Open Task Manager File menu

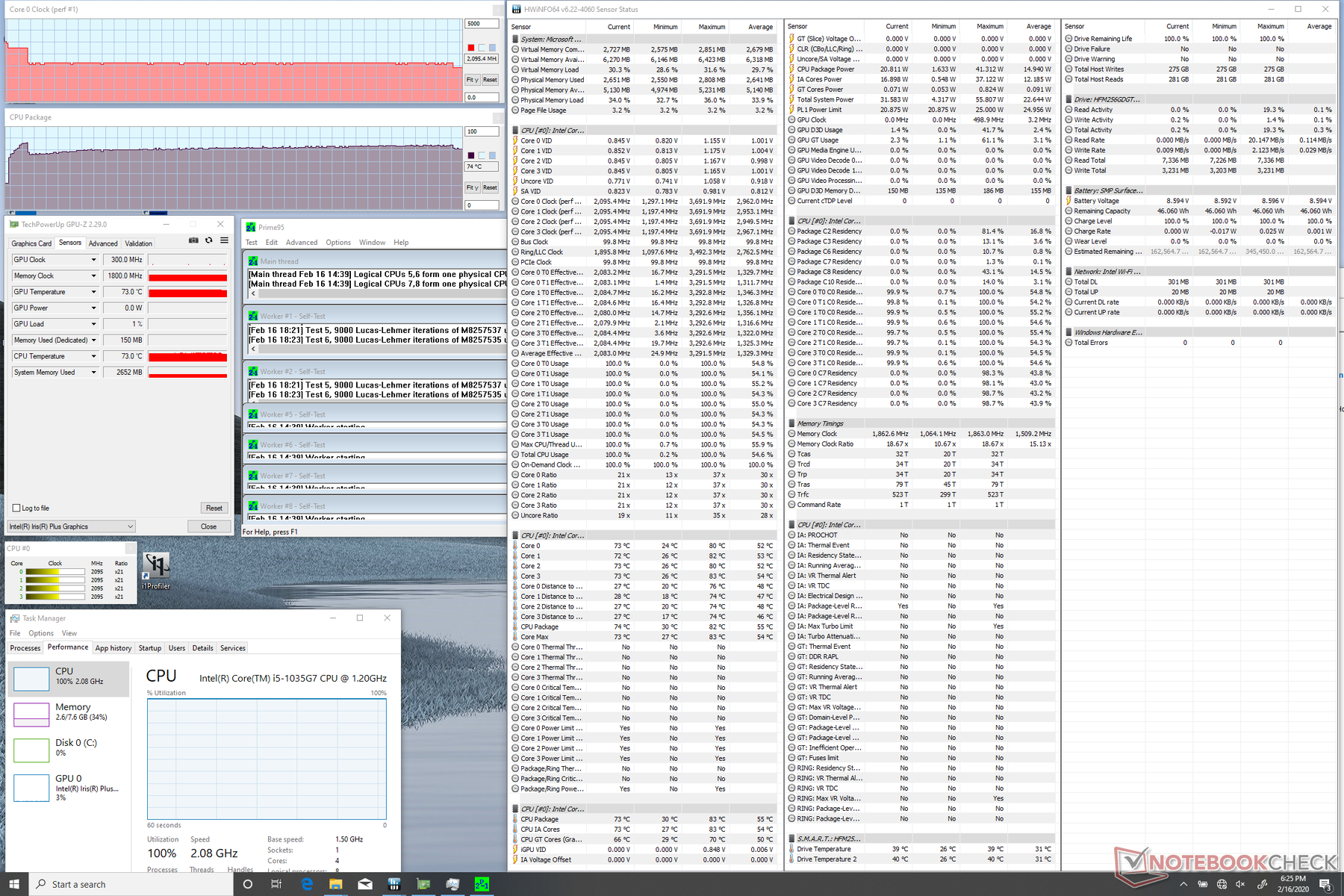15,633
